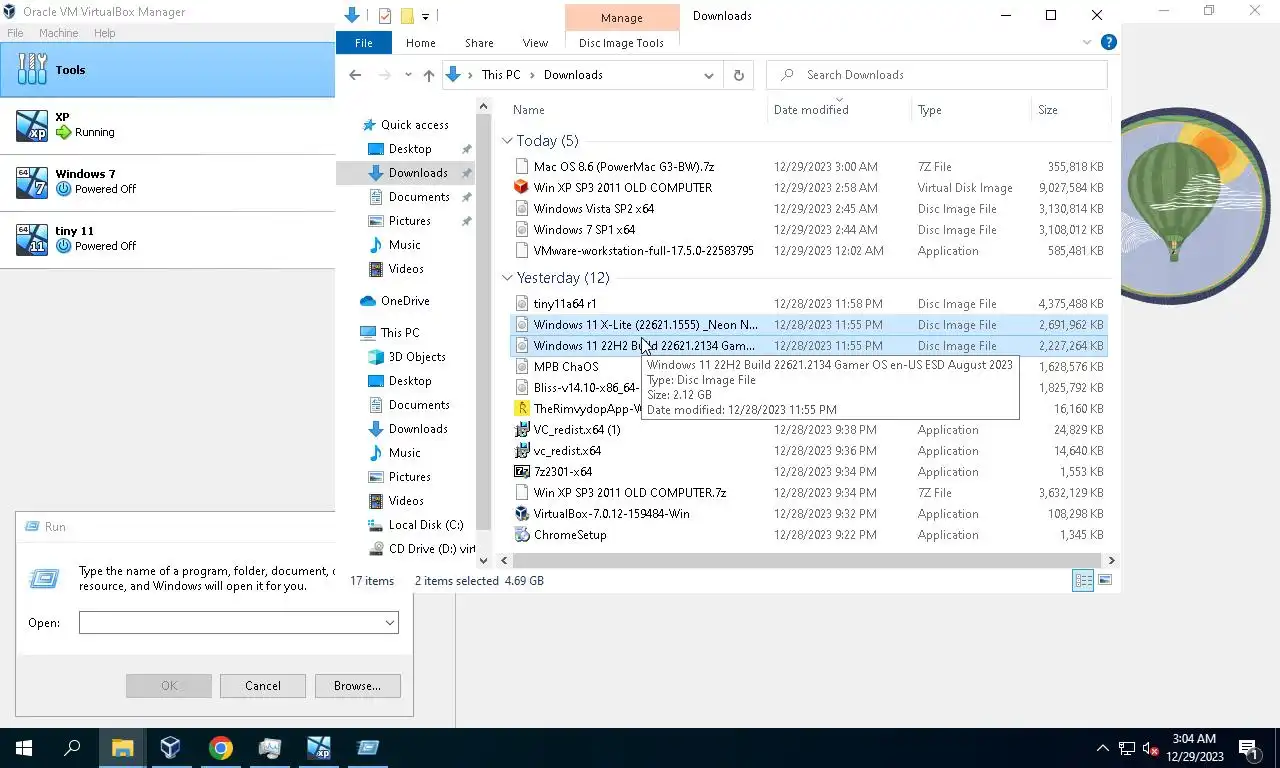Open VirtualBox Machine menu
The width and height of the screenshot is (1280, 768).
[59, 33]
